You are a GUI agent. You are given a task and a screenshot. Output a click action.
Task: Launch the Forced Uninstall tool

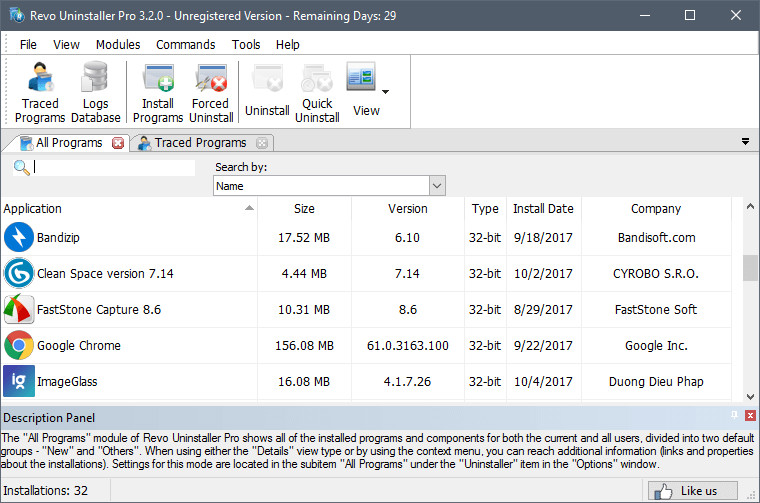point(211,93)
